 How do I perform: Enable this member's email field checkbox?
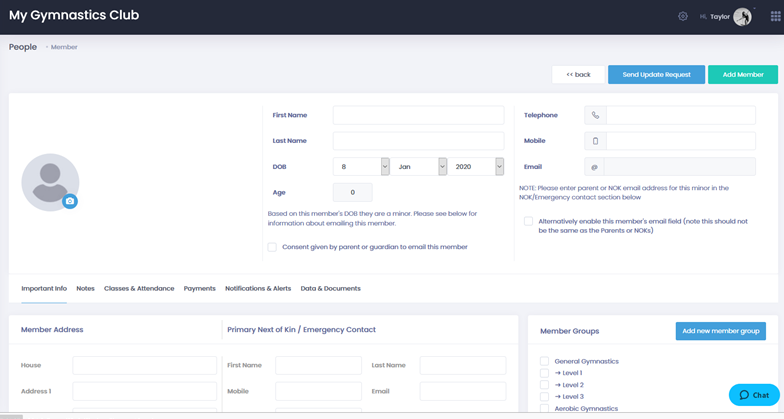coord(529,221)
